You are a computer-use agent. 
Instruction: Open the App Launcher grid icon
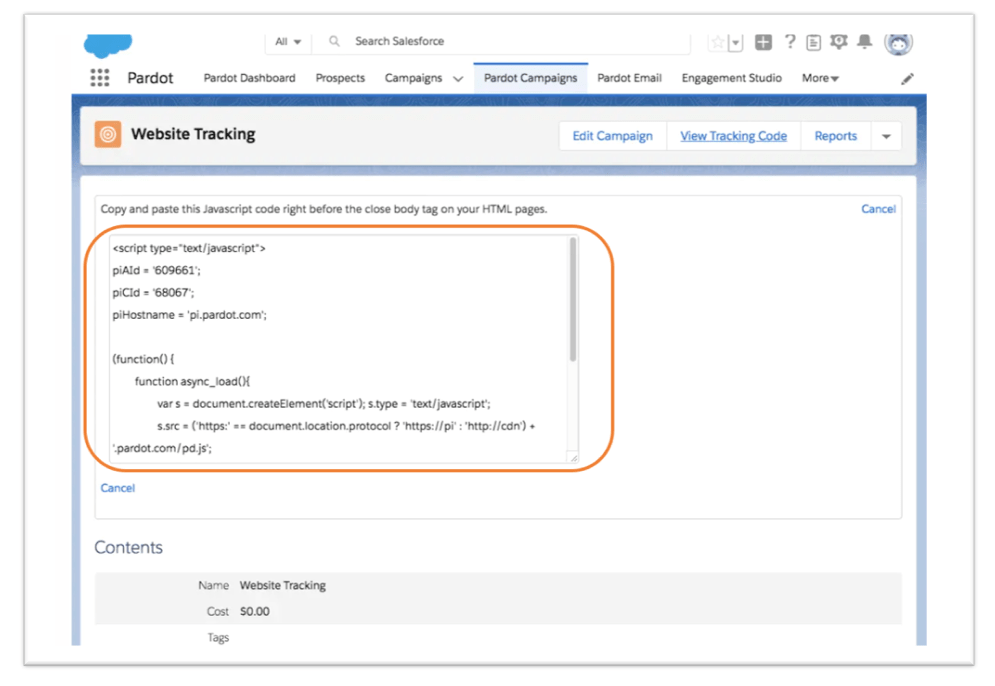tap(100, 77)
